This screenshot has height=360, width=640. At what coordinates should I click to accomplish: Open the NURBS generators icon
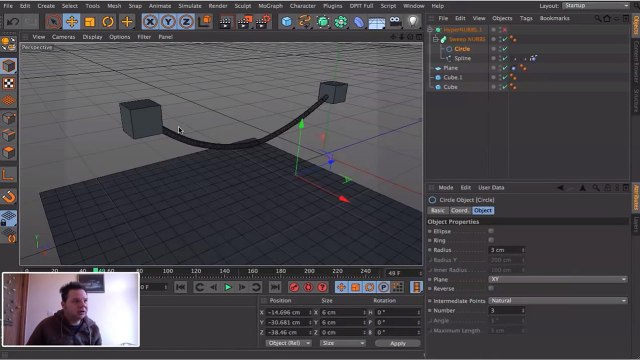(x=323, y=22)
